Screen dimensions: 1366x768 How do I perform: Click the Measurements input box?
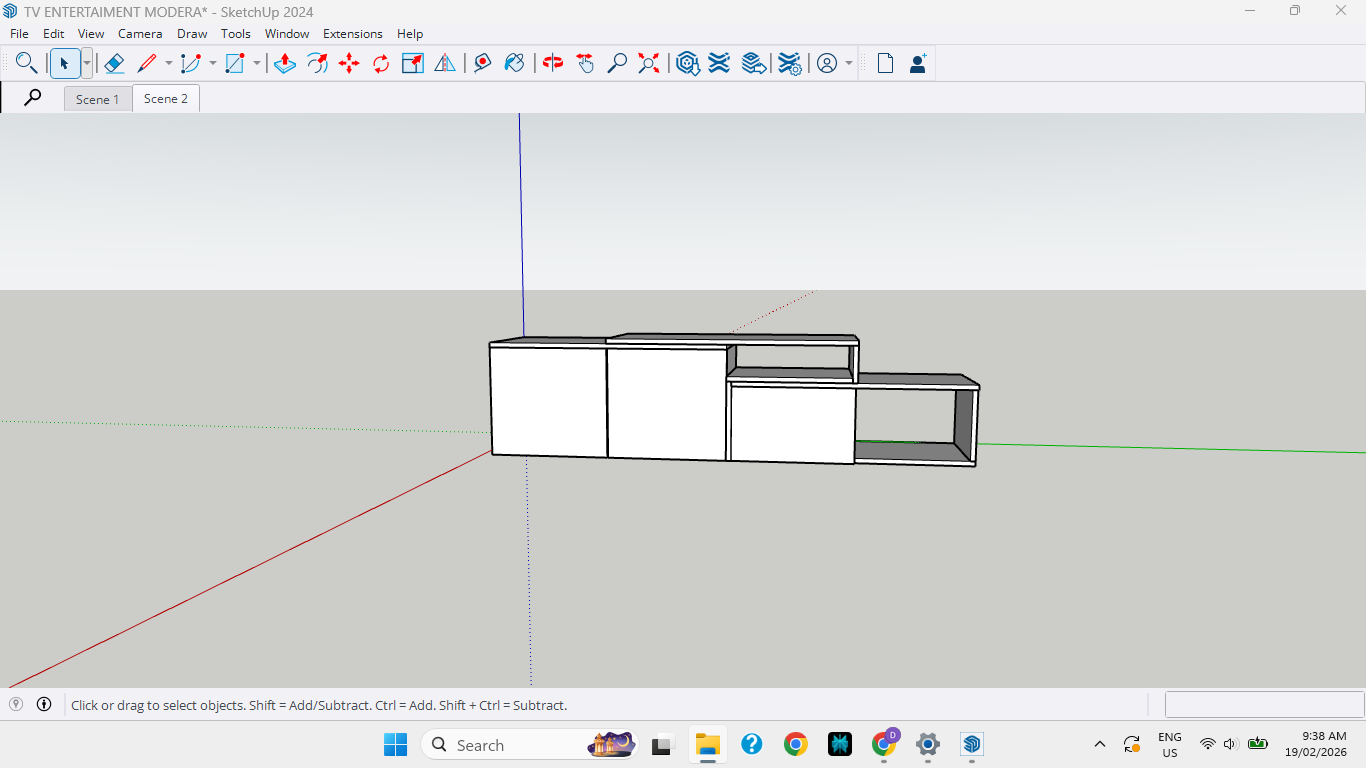[1264, 705]
